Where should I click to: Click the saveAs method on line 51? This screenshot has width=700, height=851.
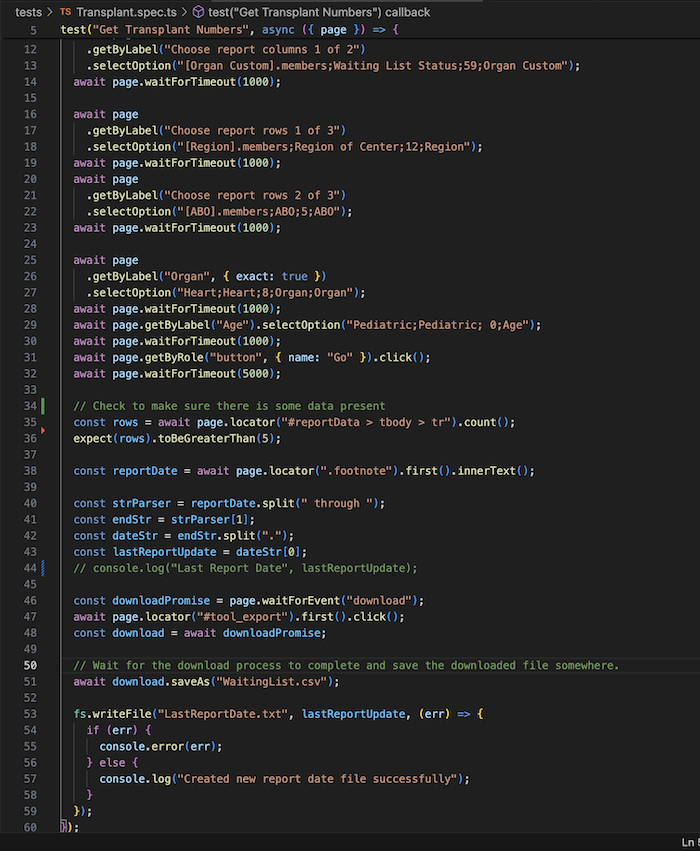point(190,682)
